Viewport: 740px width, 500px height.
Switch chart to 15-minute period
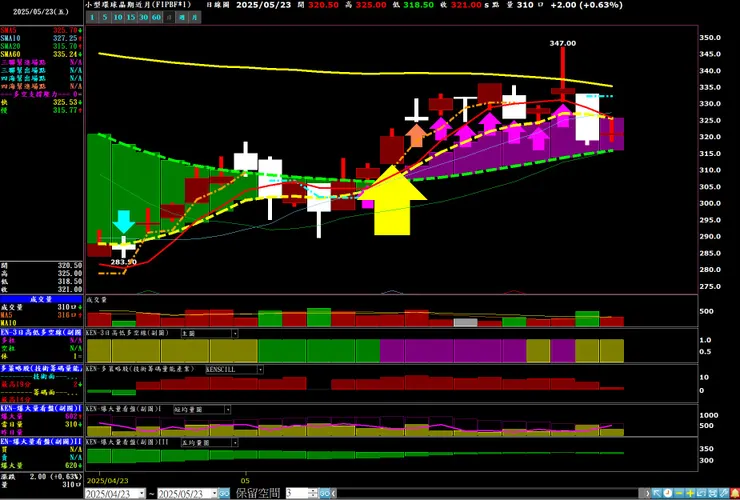point(131,17)
